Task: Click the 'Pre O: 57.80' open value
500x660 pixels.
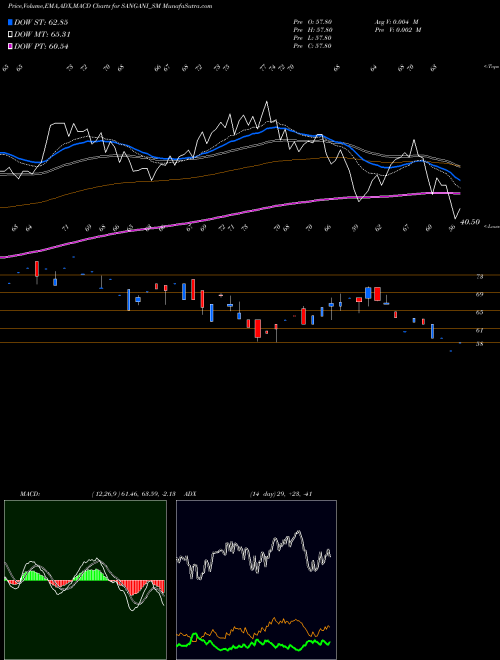Action: [313, 22]
